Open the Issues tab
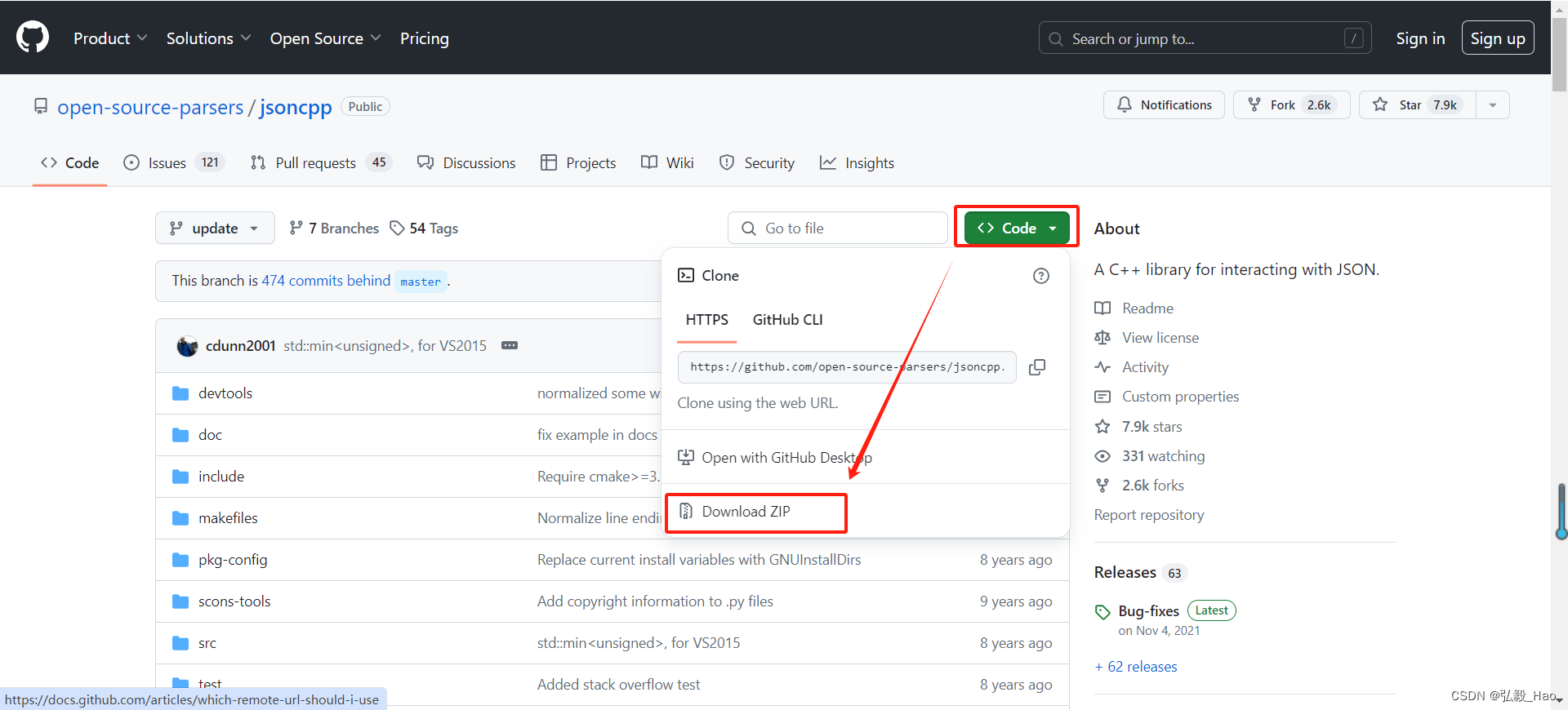 point(174,163)
